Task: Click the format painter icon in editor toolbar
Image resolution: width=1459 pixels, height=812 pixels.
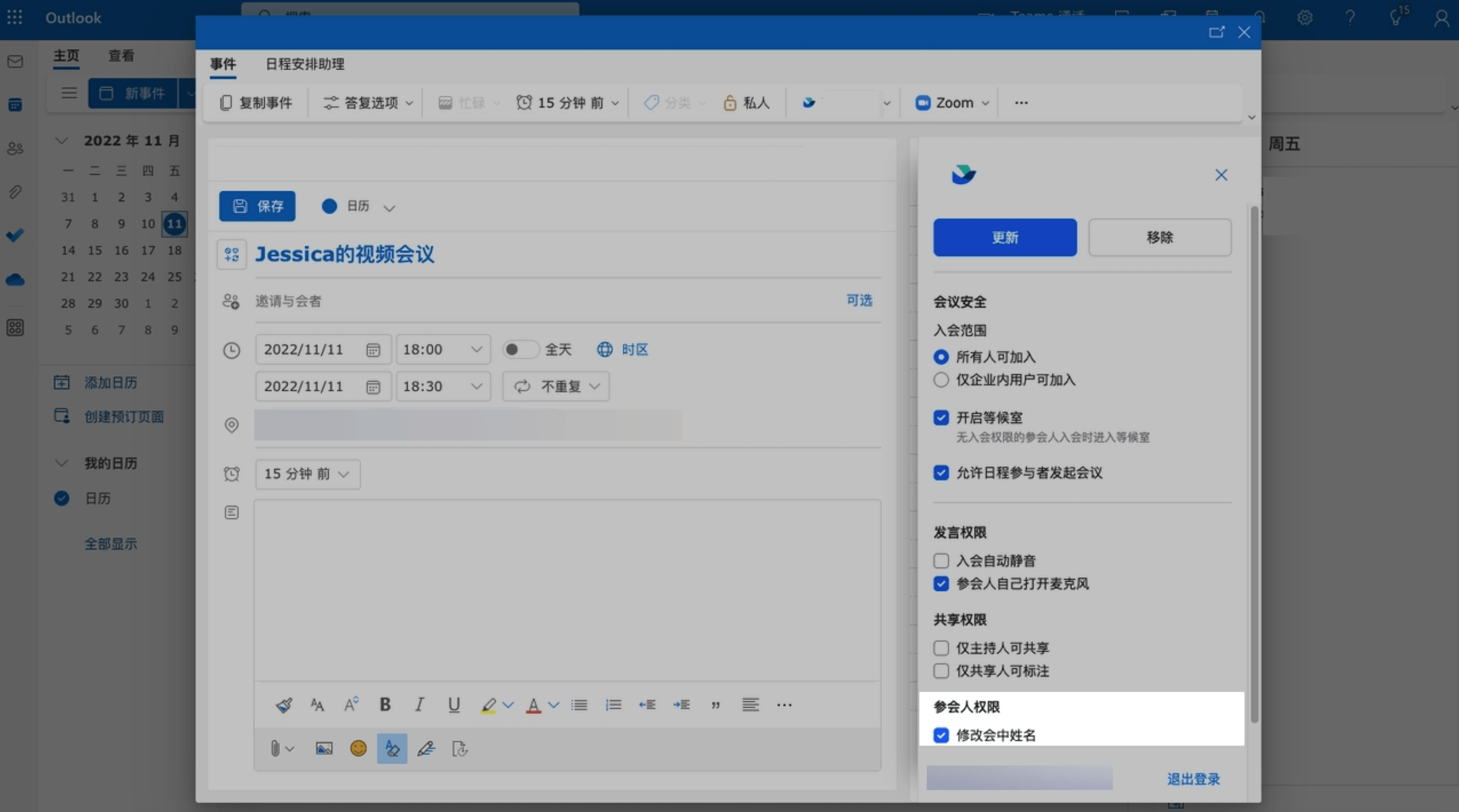Action: (x=284, y=705)
